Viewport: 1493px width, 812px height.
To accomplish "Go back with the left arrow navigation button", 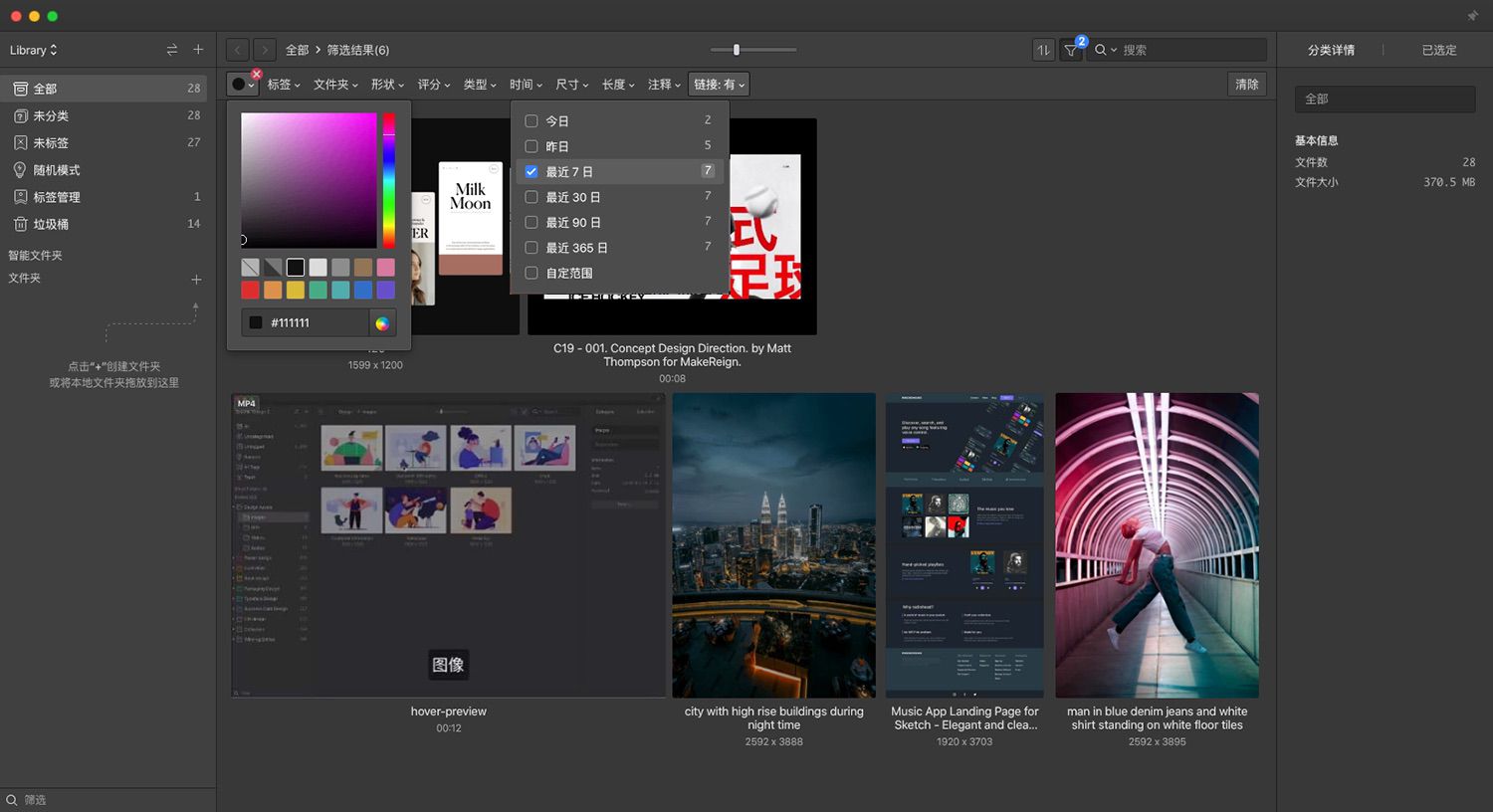I will click(237, 50).
